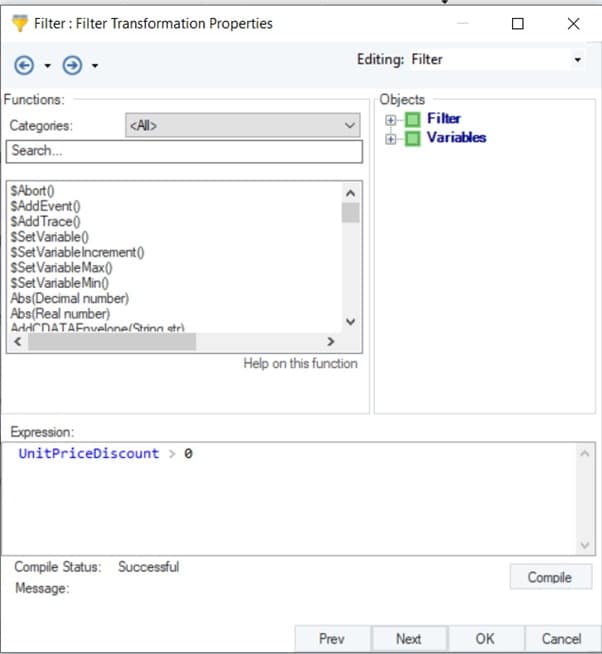Open Help on this function link
This screenshot has width=602, height=654.
[300, 364]
